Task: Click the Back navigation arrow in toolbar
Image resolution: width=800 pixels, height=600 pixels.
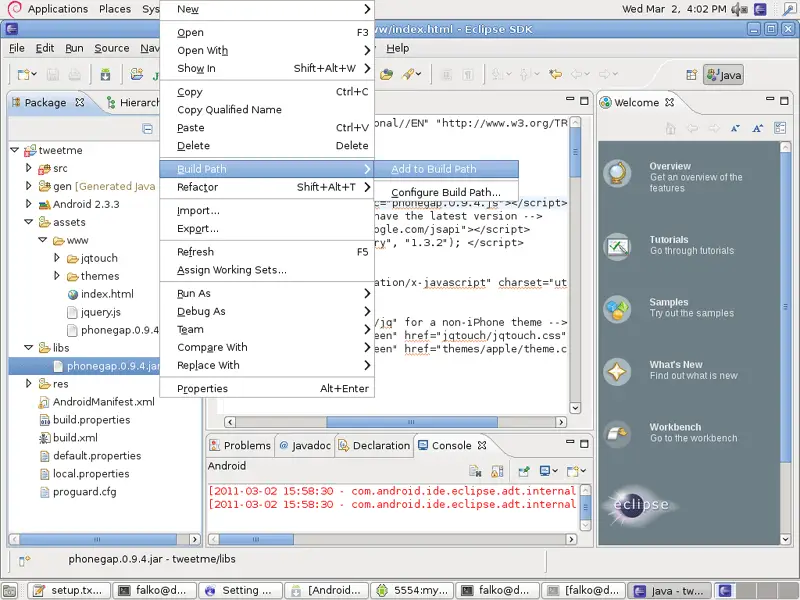Action: (577, 74)
